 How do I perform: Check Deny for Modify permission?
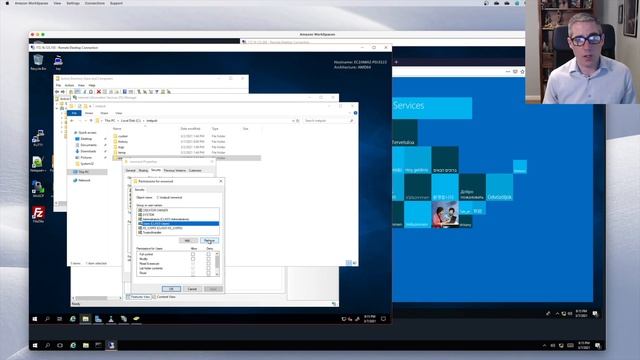click(x=209, y=259)
